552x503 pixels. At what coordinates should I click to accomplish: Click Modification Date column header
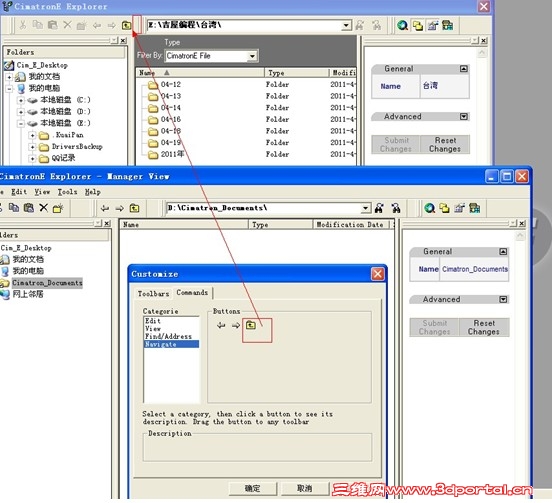[x=351, y=225]
